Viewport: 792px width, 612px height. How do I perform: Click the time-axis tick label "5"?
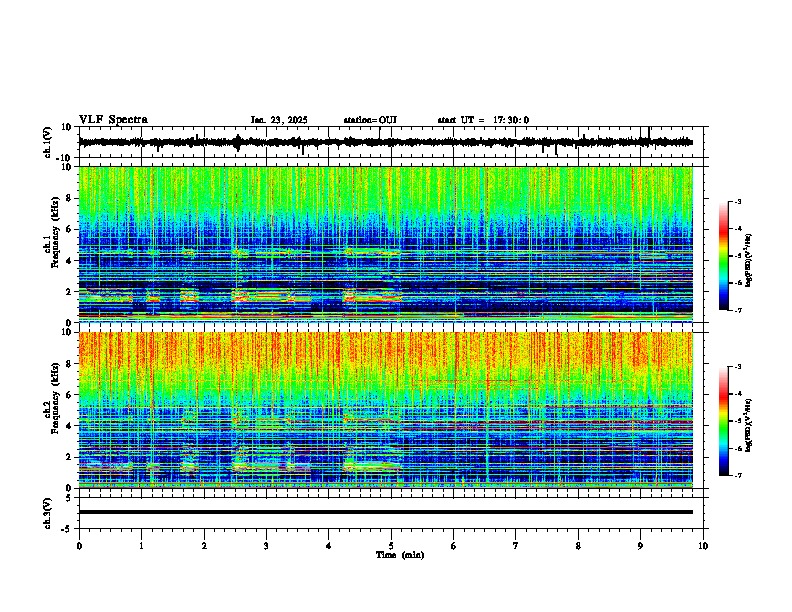391,546
